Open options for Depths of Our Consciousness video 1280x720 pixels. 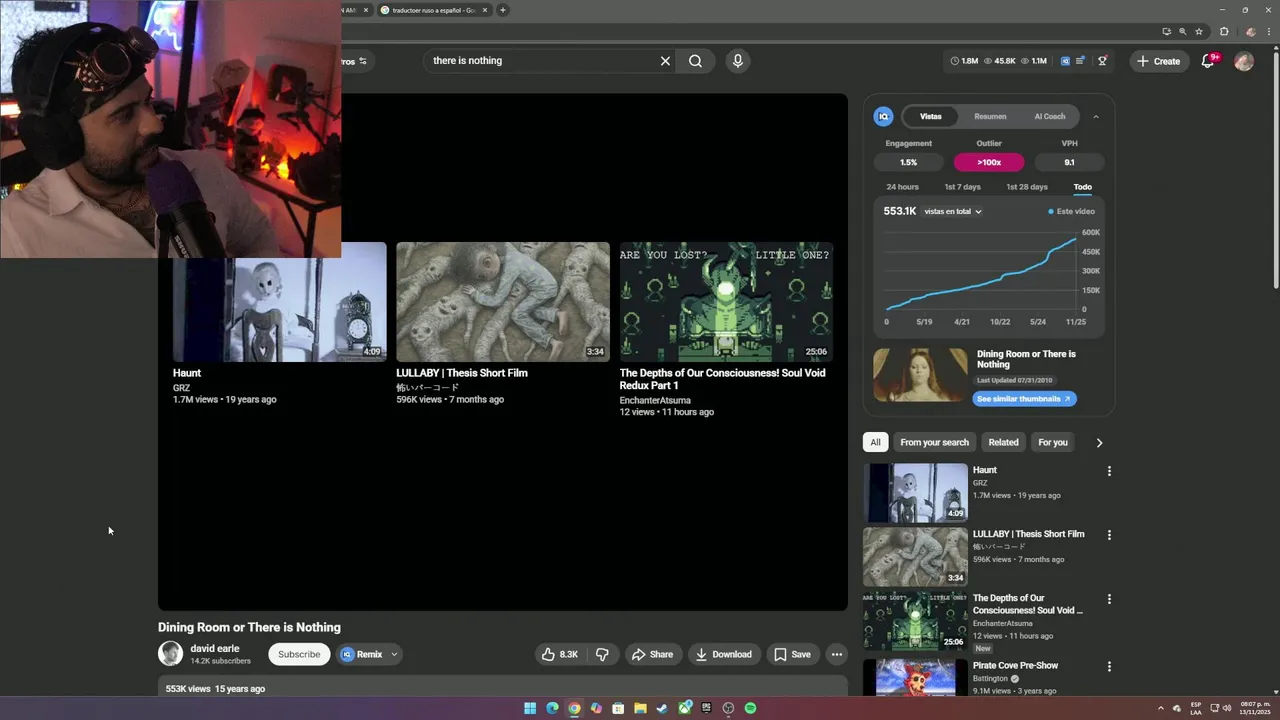pyautogui.click(x=1109, y=599)
